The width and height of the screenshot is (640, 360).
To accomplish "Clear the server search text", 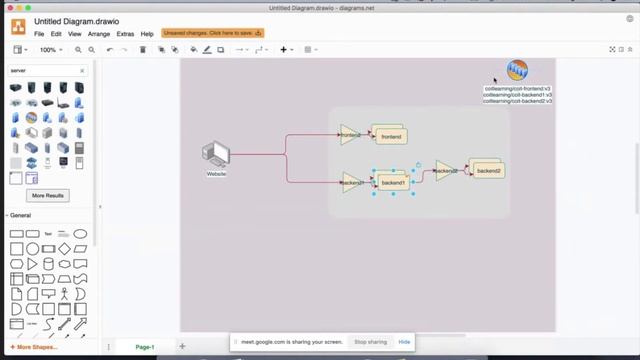I will click(82, 71).
